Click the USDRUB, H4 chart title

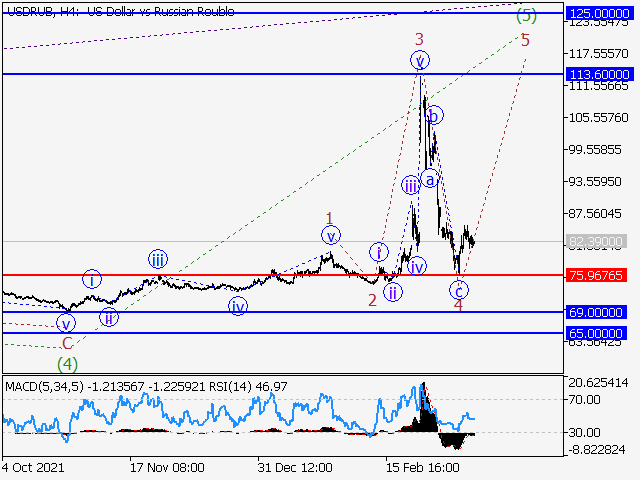[x=121, y=11]
